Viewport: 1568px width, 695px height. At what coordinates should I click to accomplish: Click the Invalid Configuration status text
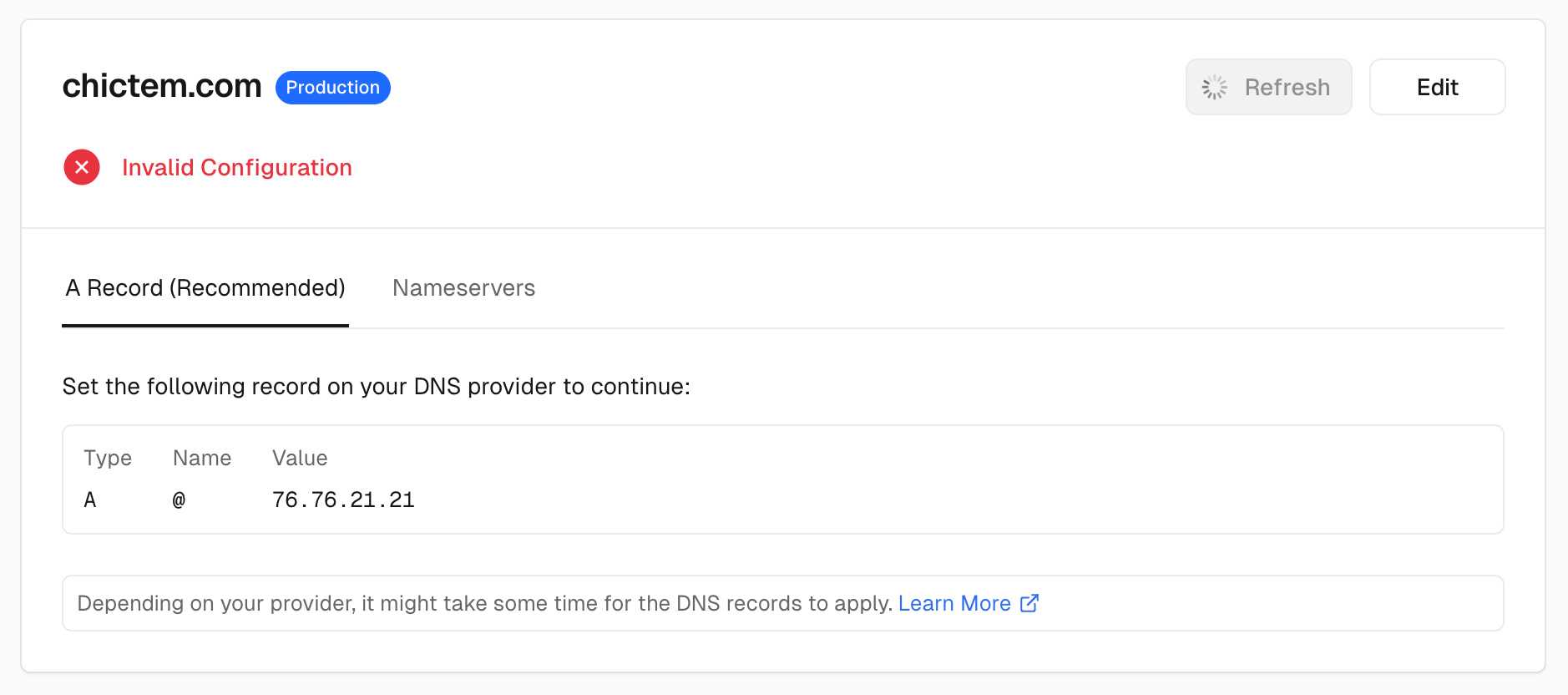237,168
